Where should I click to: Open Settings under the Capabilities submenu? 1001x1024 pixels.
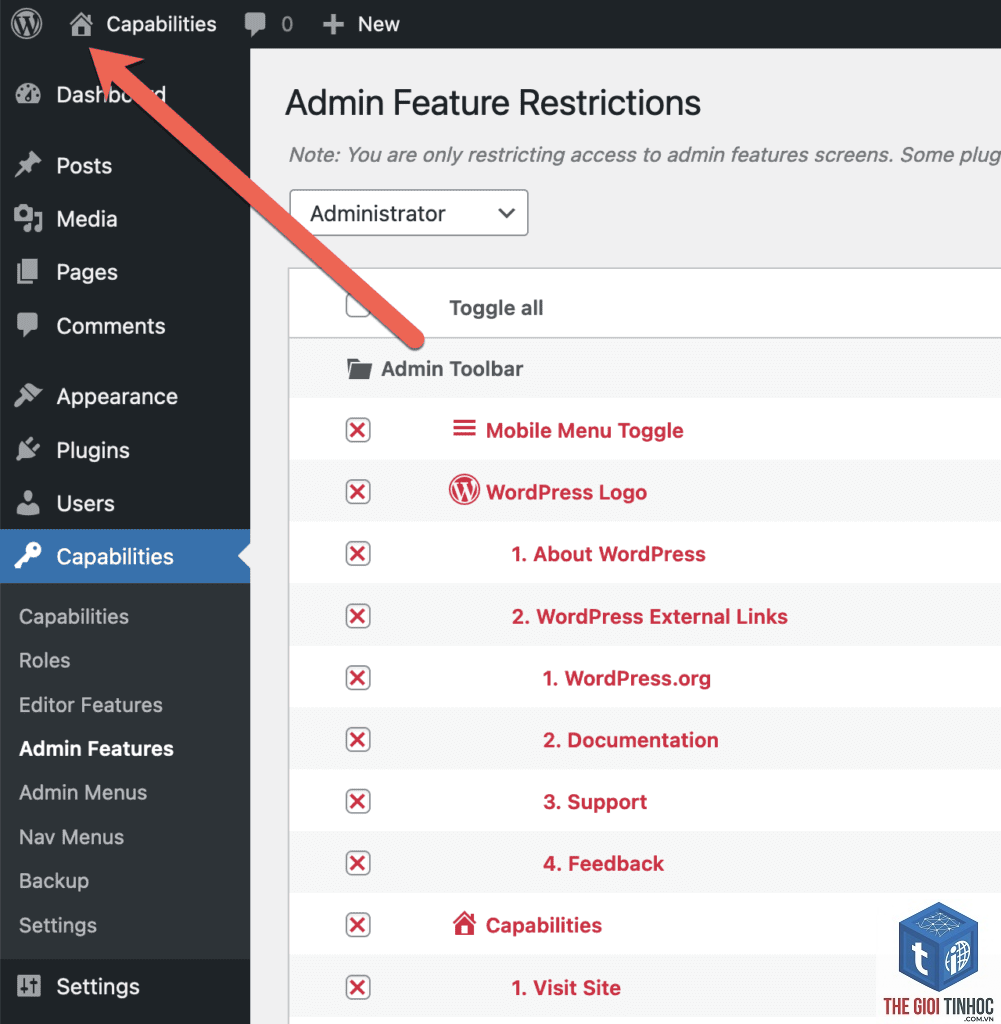(x=58, y=925)
